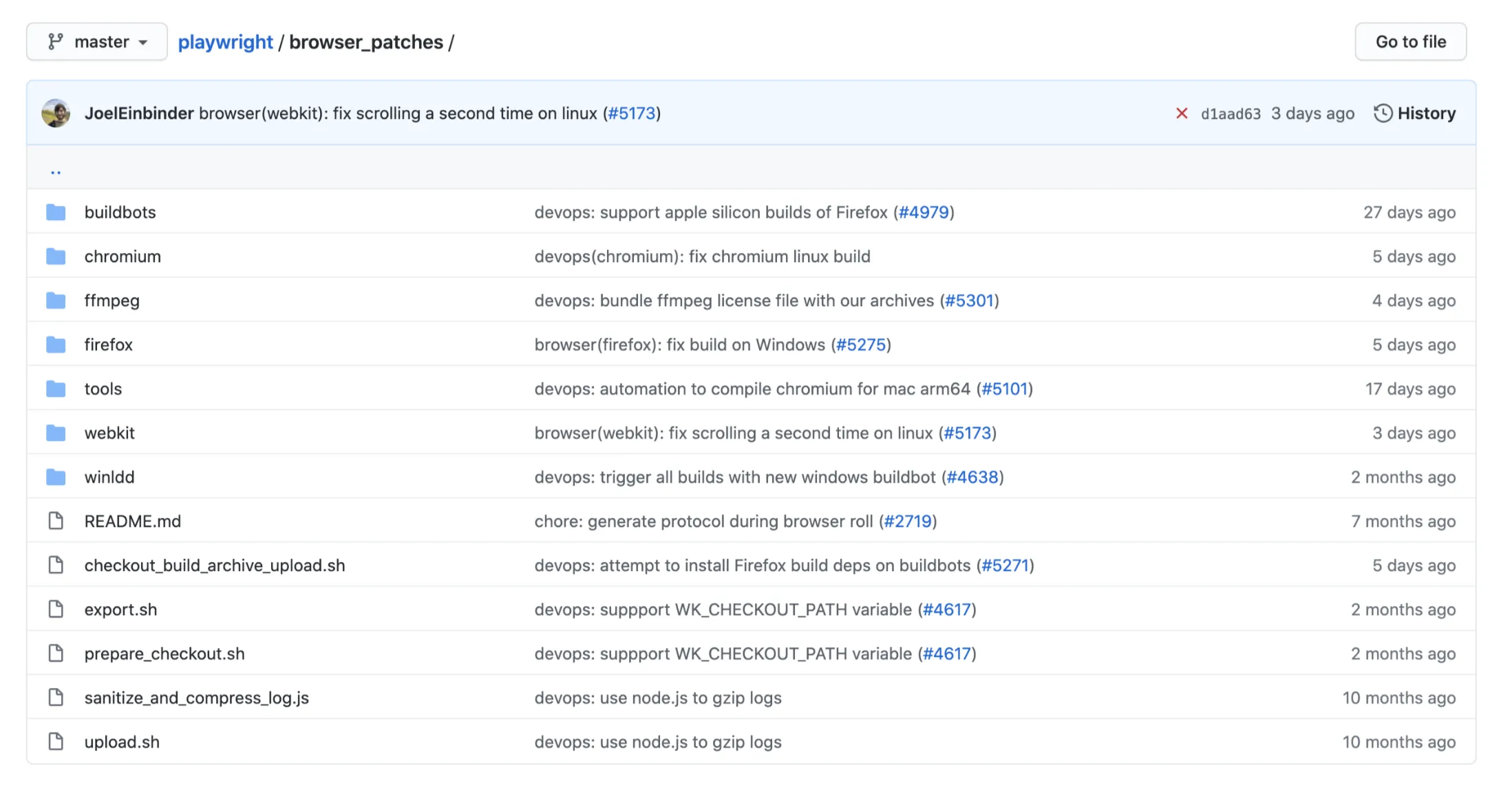The width and height of the screenshot is (1512, 785).
Task: Click JoelEinbinder's avatar picture
Action: point(56,113)
